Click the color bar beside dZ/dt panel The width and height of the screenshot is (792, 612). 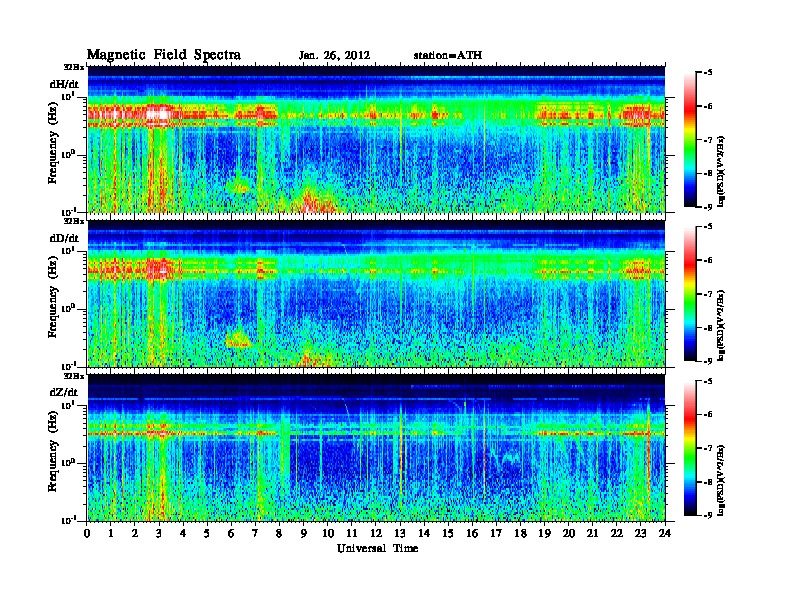690,448
